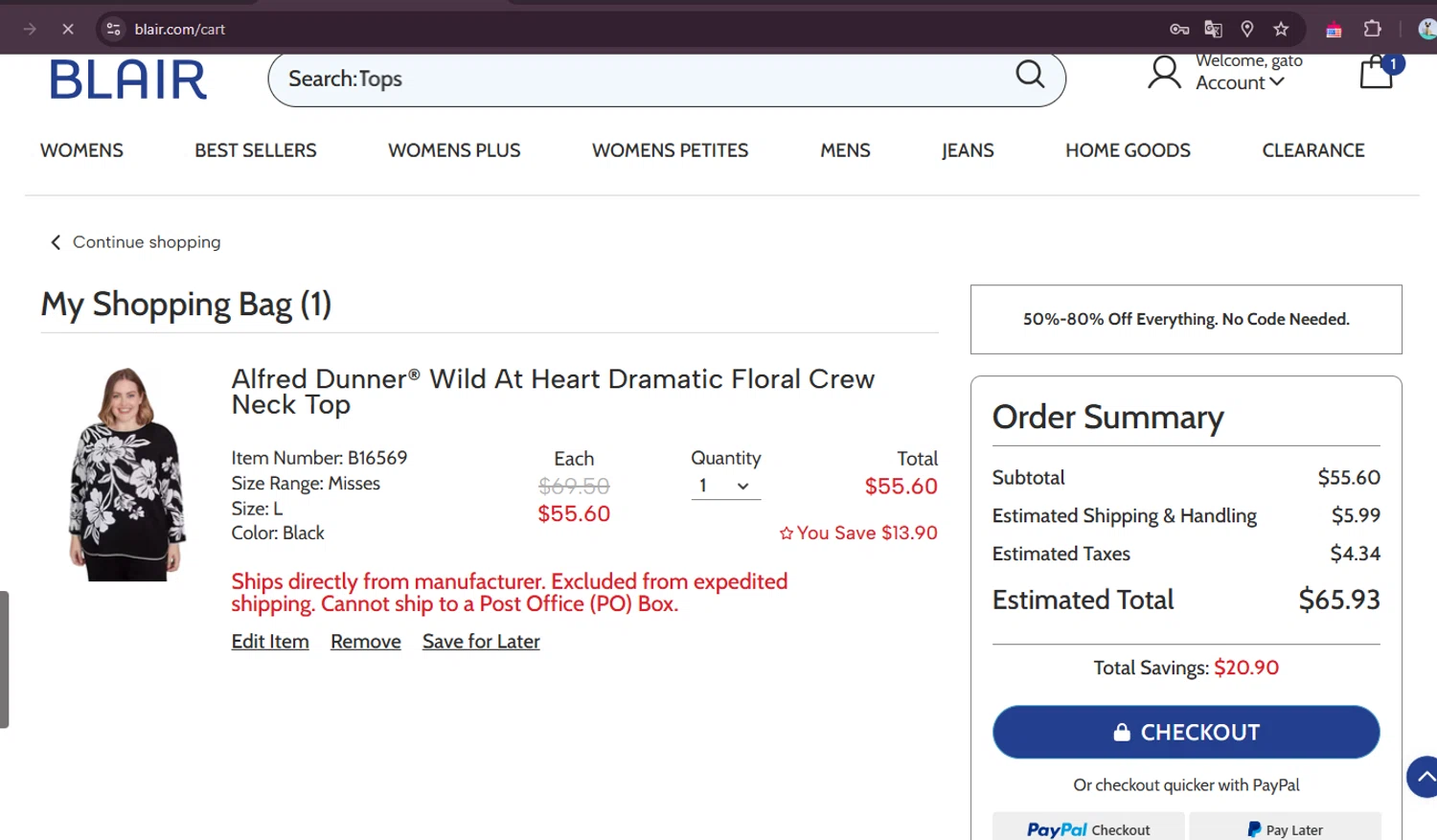Click the Welcome, gato greeting
Screen dimensions: 1437x840
[1249, 60]
